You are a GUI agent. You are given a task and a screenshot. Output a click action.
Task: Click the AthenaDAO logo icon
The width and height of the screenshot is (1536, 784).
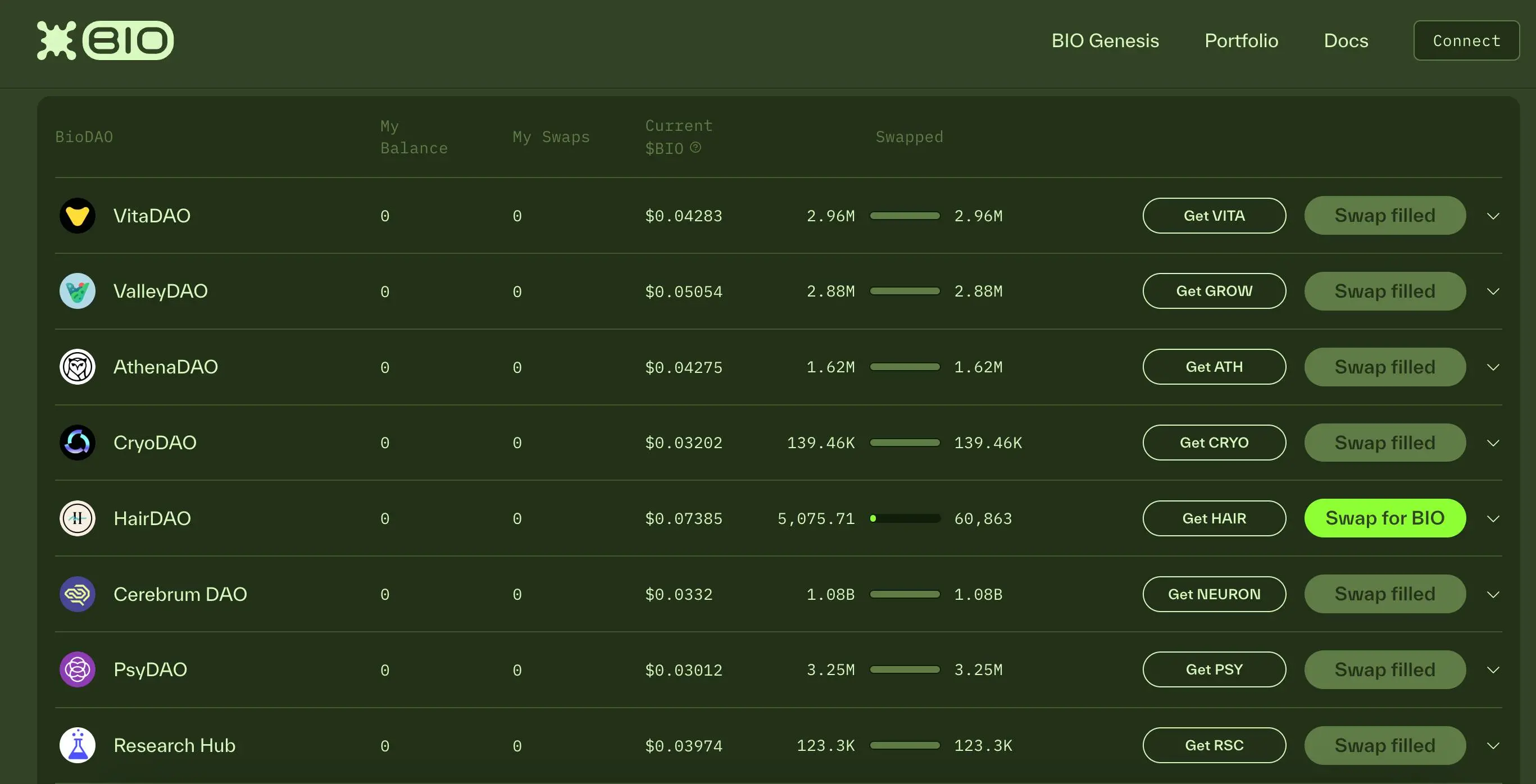(x=77, y=366)
